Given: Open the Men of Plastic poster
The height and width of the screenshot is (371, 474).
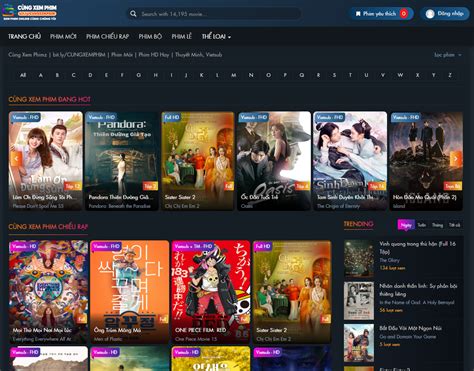Looking at the screenshot, I should coord(130,292).
